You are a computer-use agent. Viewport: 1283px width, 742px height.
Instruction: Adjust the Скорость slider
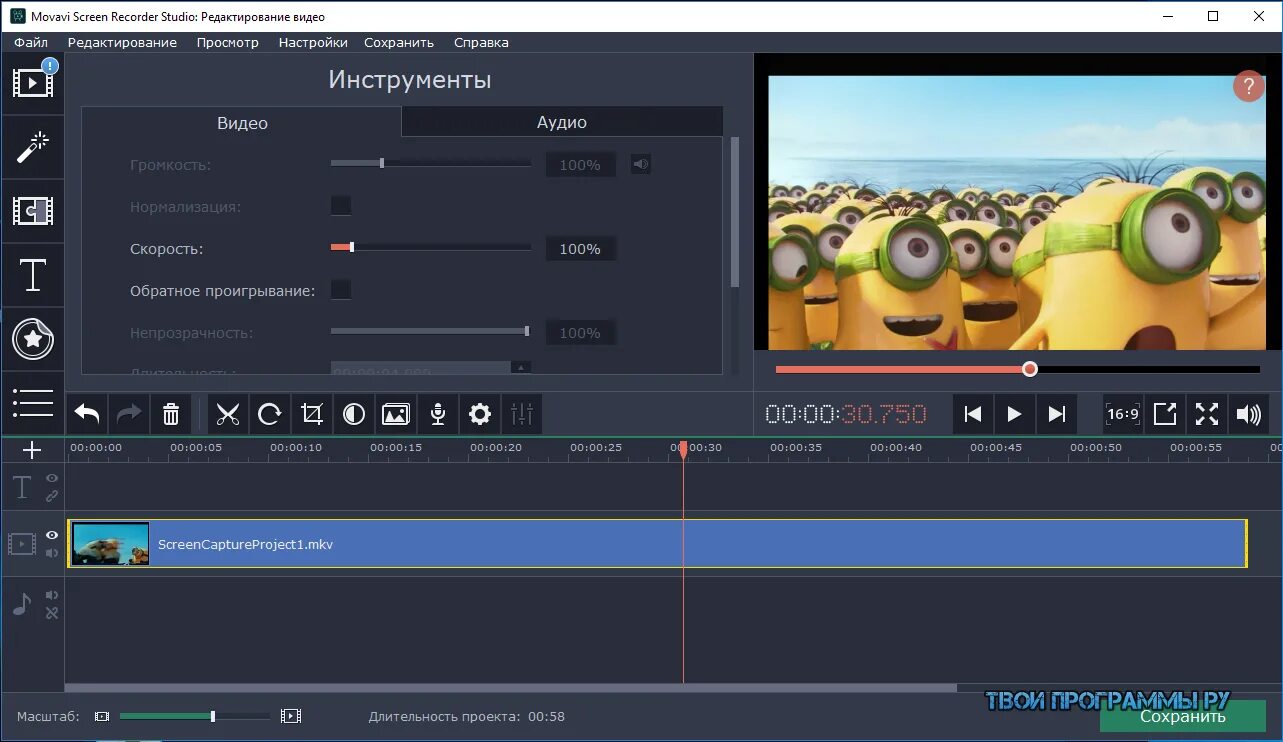click(x=431, y=247)
